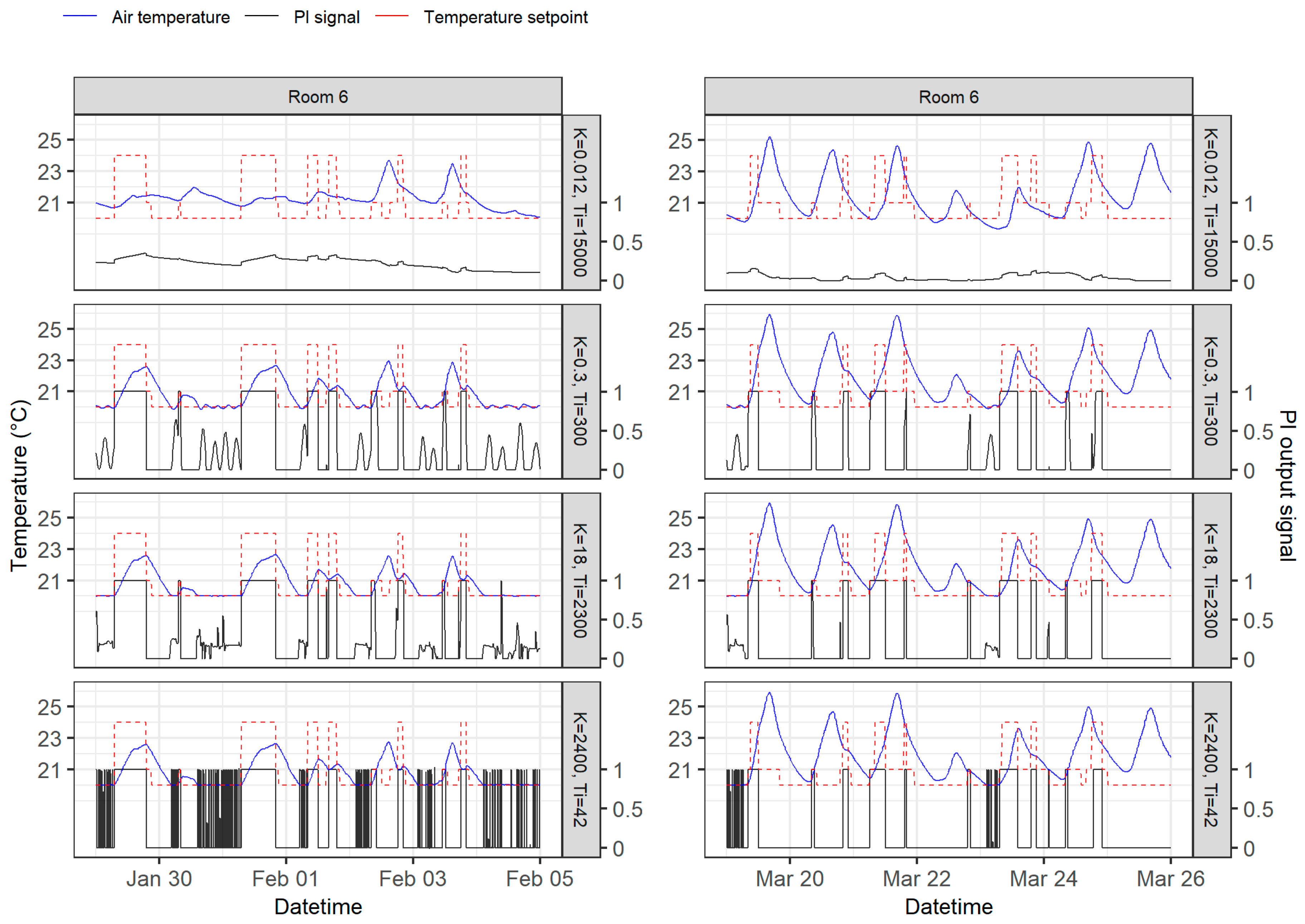The height and width of the screenshot is (924, 1305).
Task: Click the right Room 6 facet header
Action: [948, 97]
